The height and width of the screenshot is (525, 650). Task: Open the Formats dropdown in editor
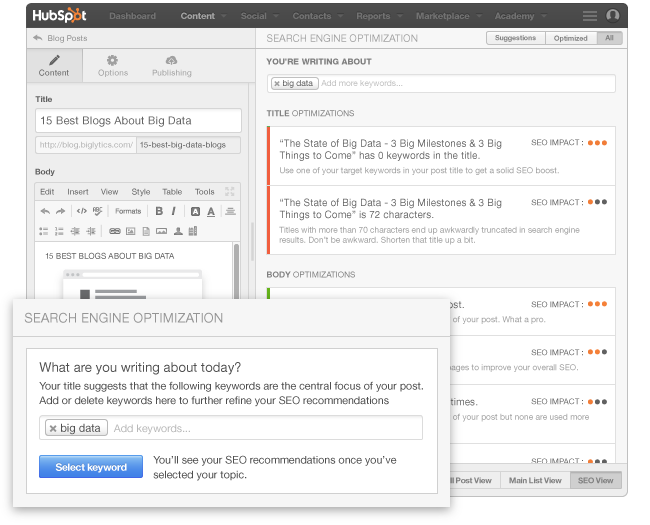[x=128, y=211]
